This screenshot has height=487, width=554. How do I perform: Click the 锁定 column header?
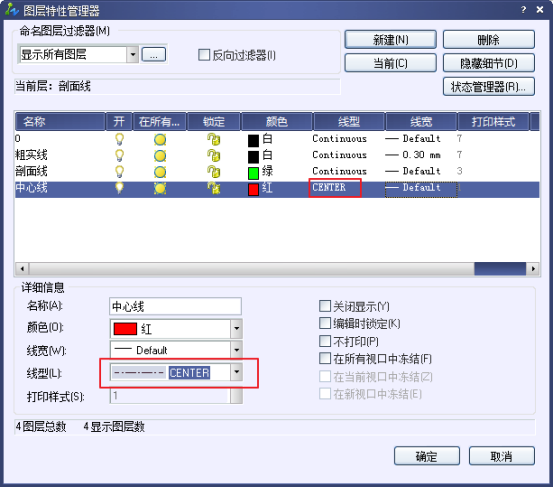[214, 122]
